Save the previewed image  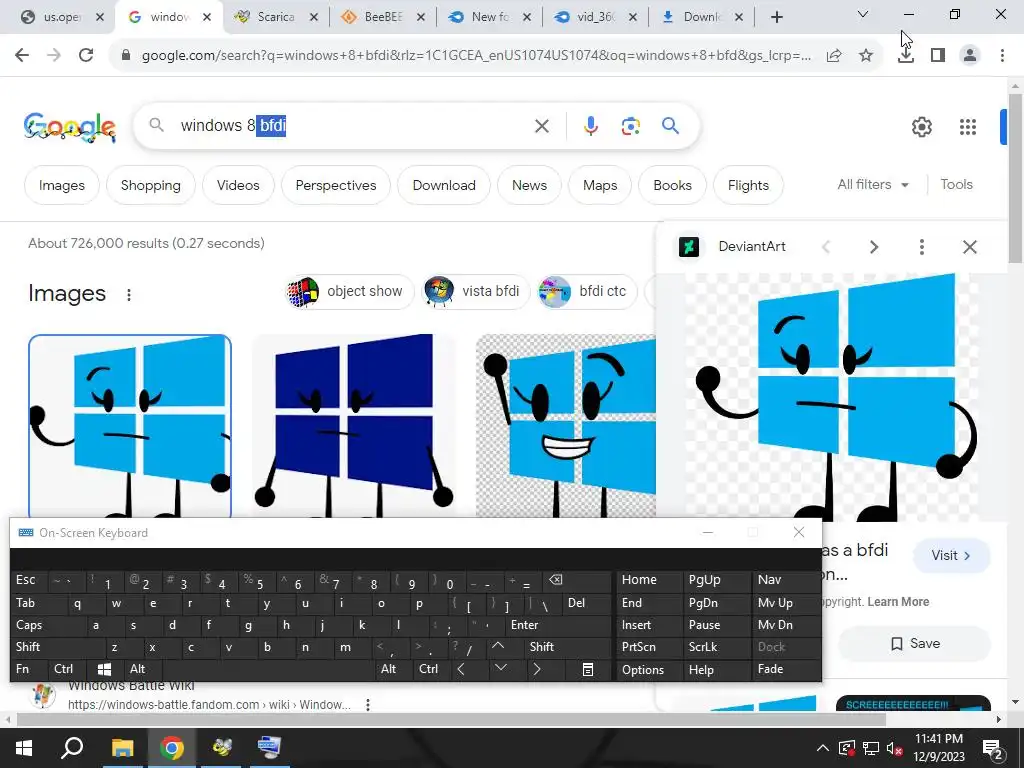click(914, 644)
